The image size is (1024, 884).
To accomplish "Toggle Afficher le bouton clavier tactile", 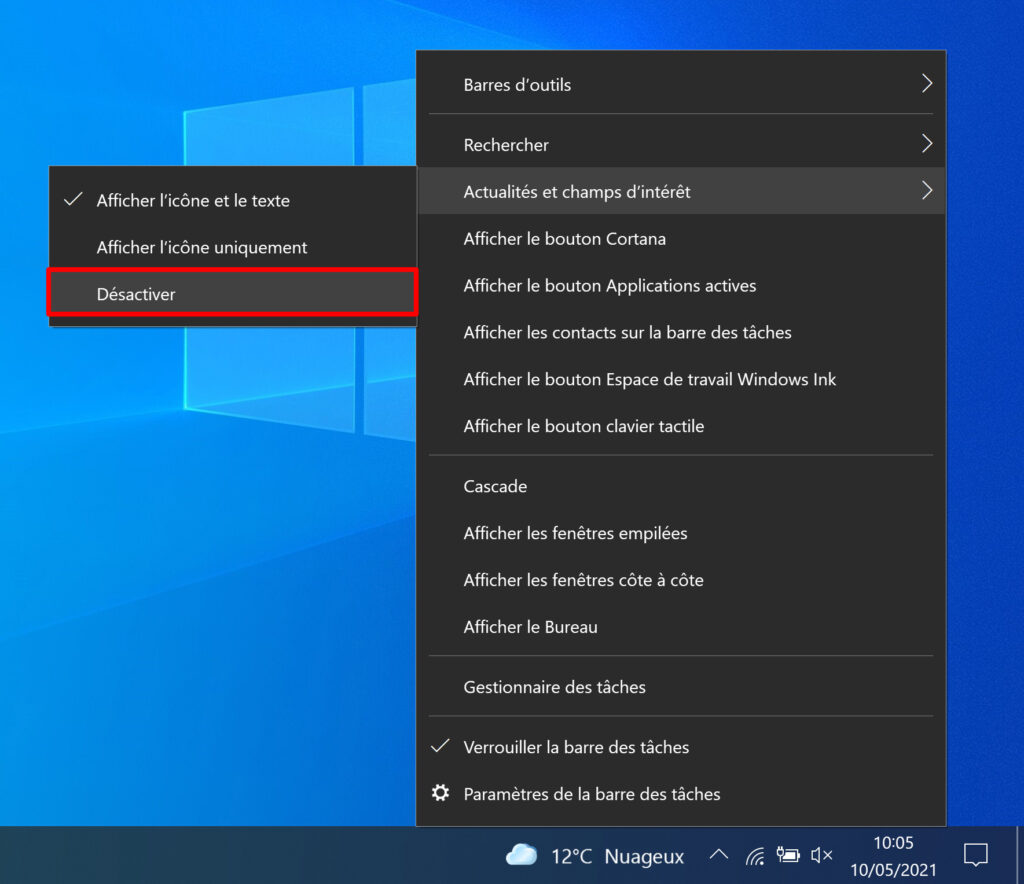I will (680, 426).
